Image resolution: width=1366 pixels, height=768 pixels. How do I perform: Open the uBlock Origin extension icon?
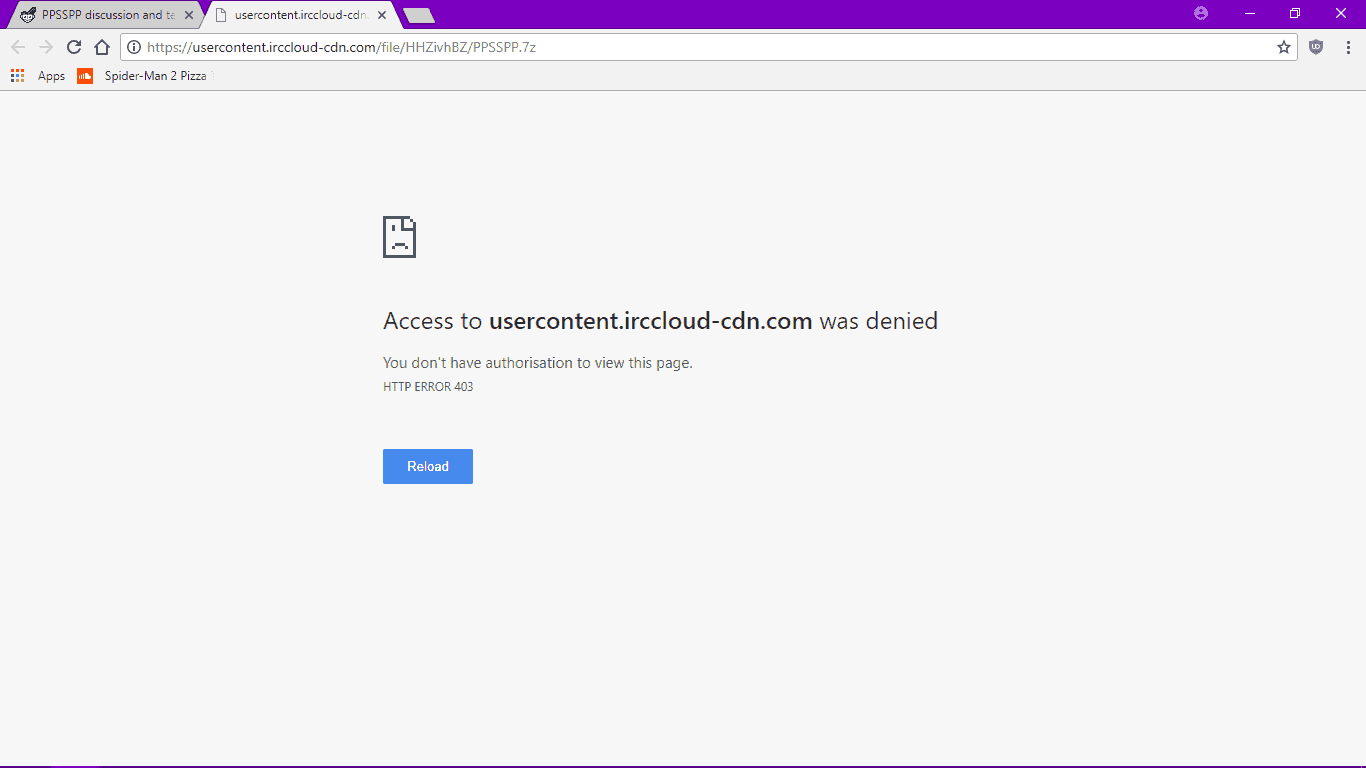coord(1316,47)
